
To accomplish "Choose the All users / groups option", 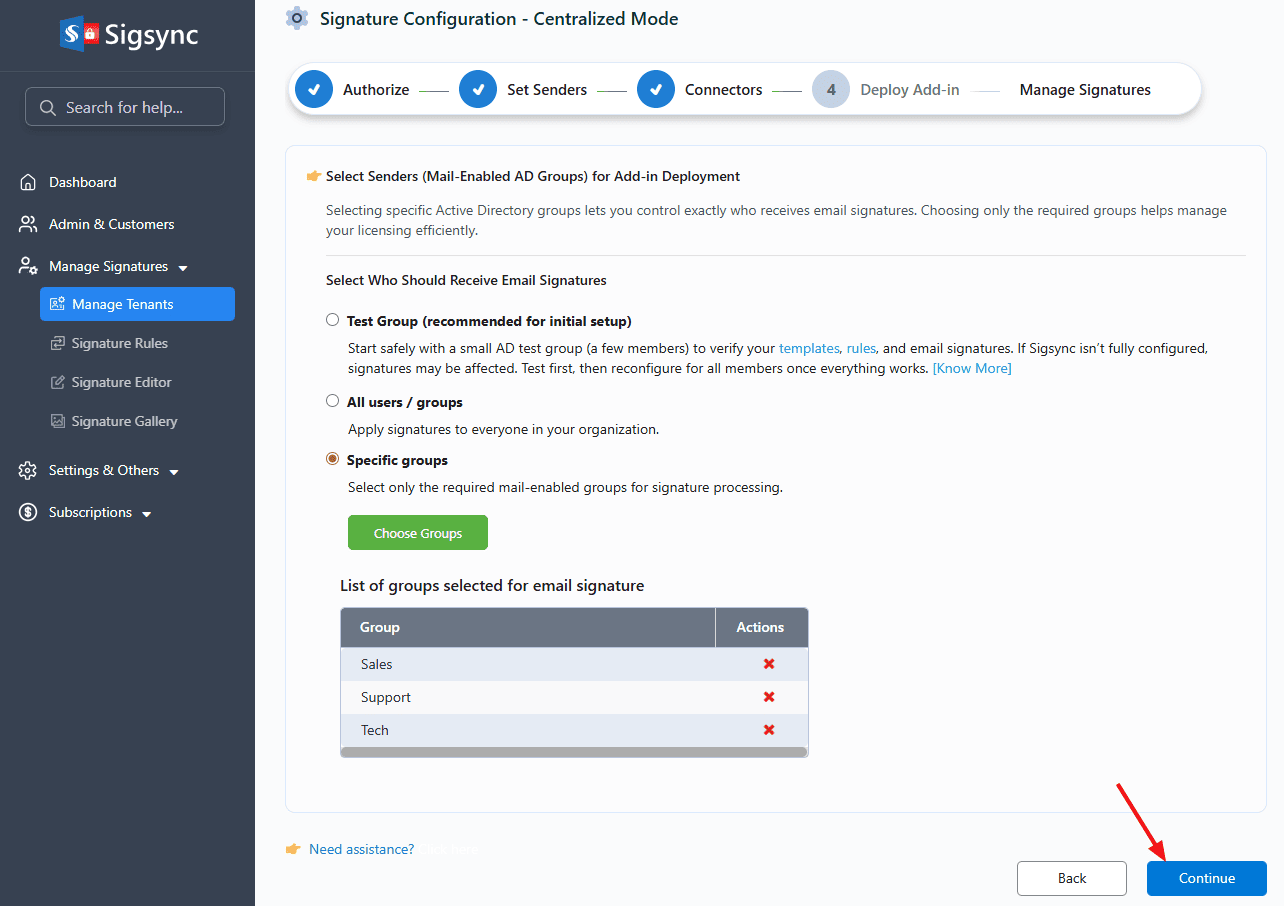I will 333,401.
